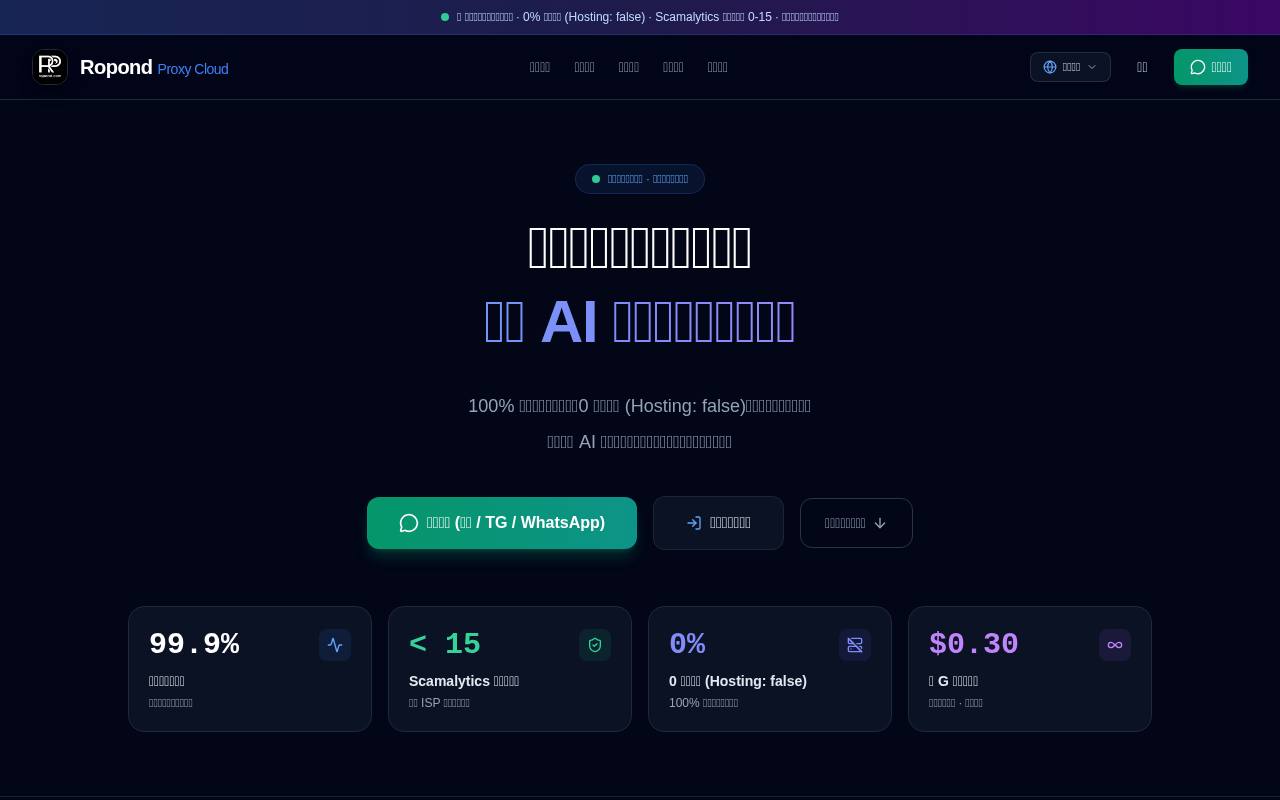This screenshot has height=800, width=1280.
Task: Click the "0%" stat value
Action: click(x=687, y=645)
